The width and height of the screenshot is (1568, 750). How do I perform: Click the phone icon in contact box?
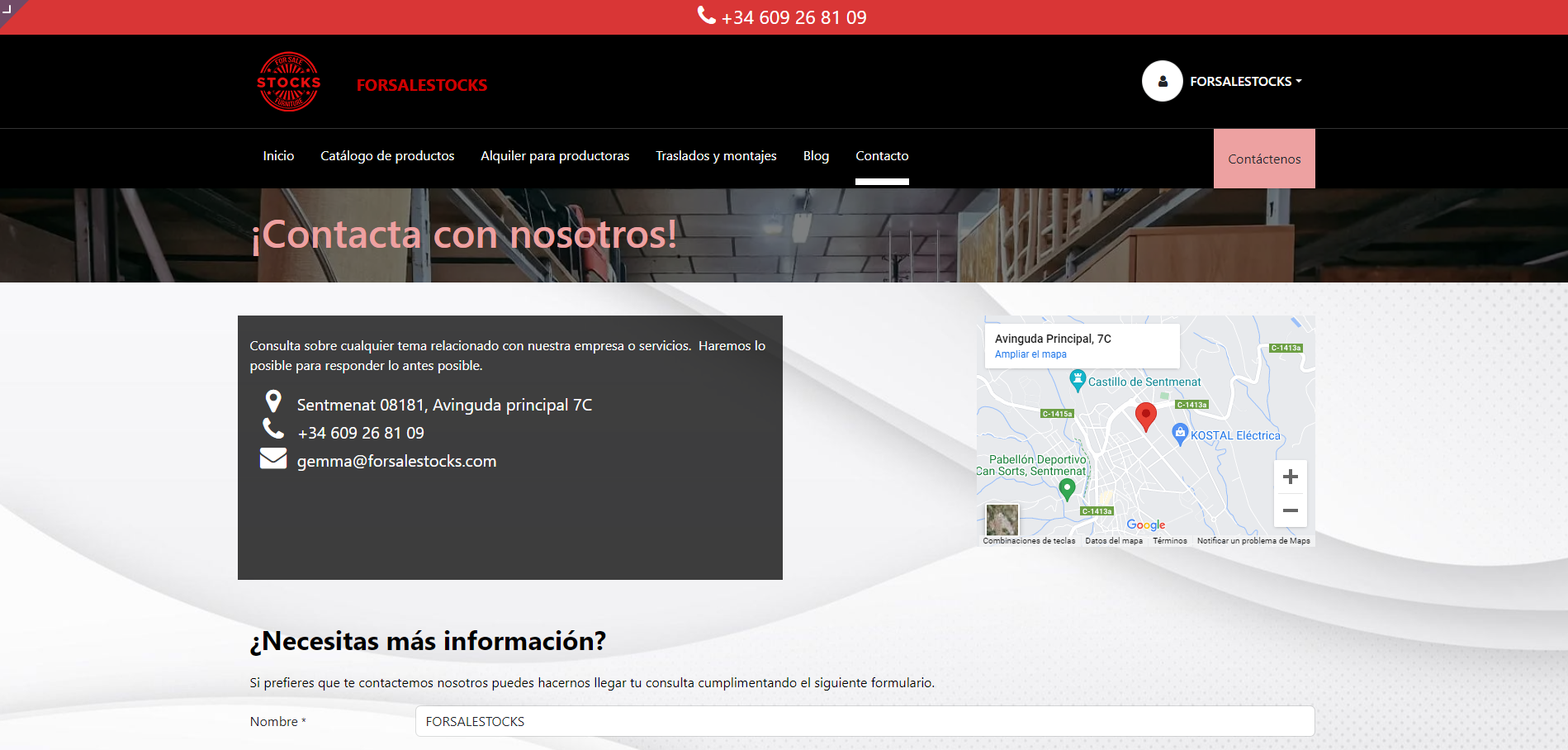(273, 428)
